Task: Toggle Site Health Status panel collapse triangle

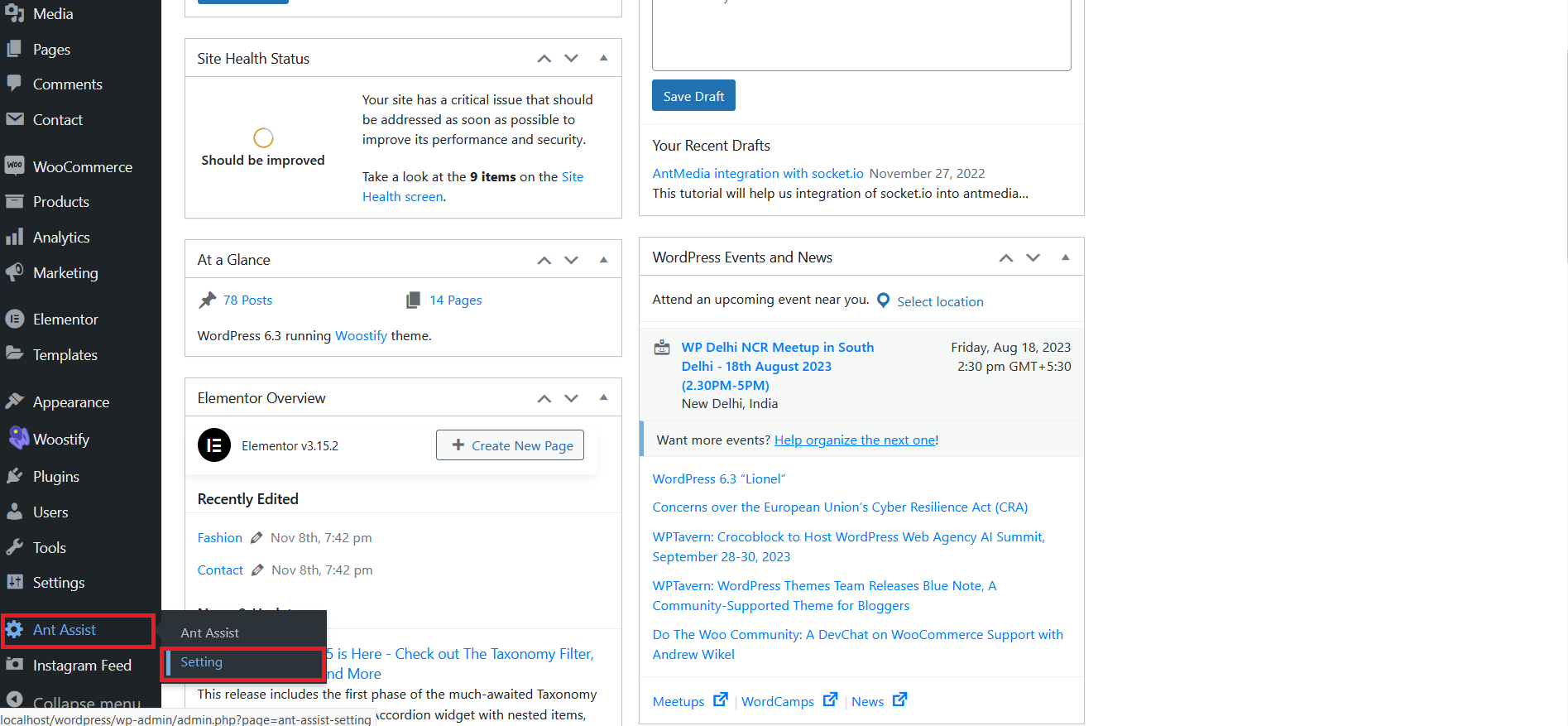Action: tap(604, 58)
